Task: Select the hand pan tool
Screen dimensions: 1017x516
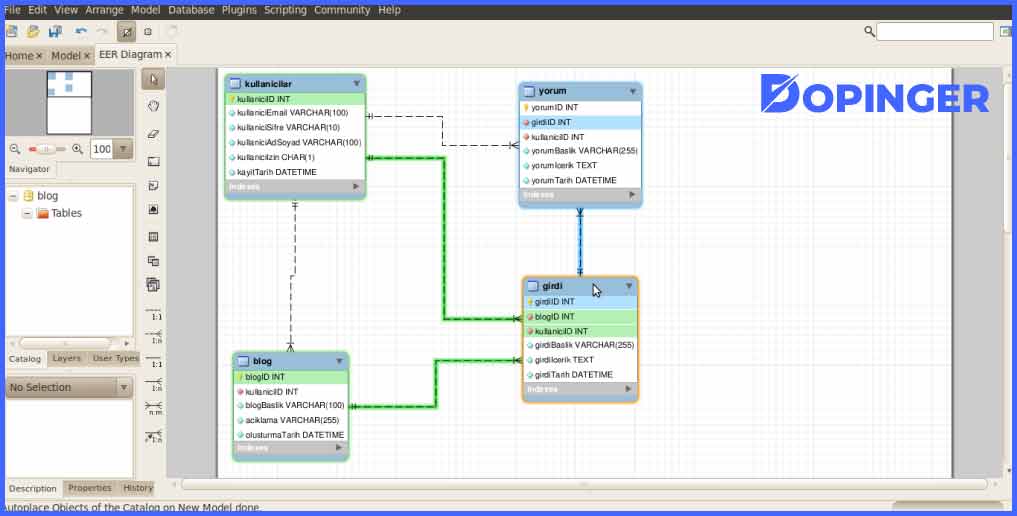Action: 153,106
